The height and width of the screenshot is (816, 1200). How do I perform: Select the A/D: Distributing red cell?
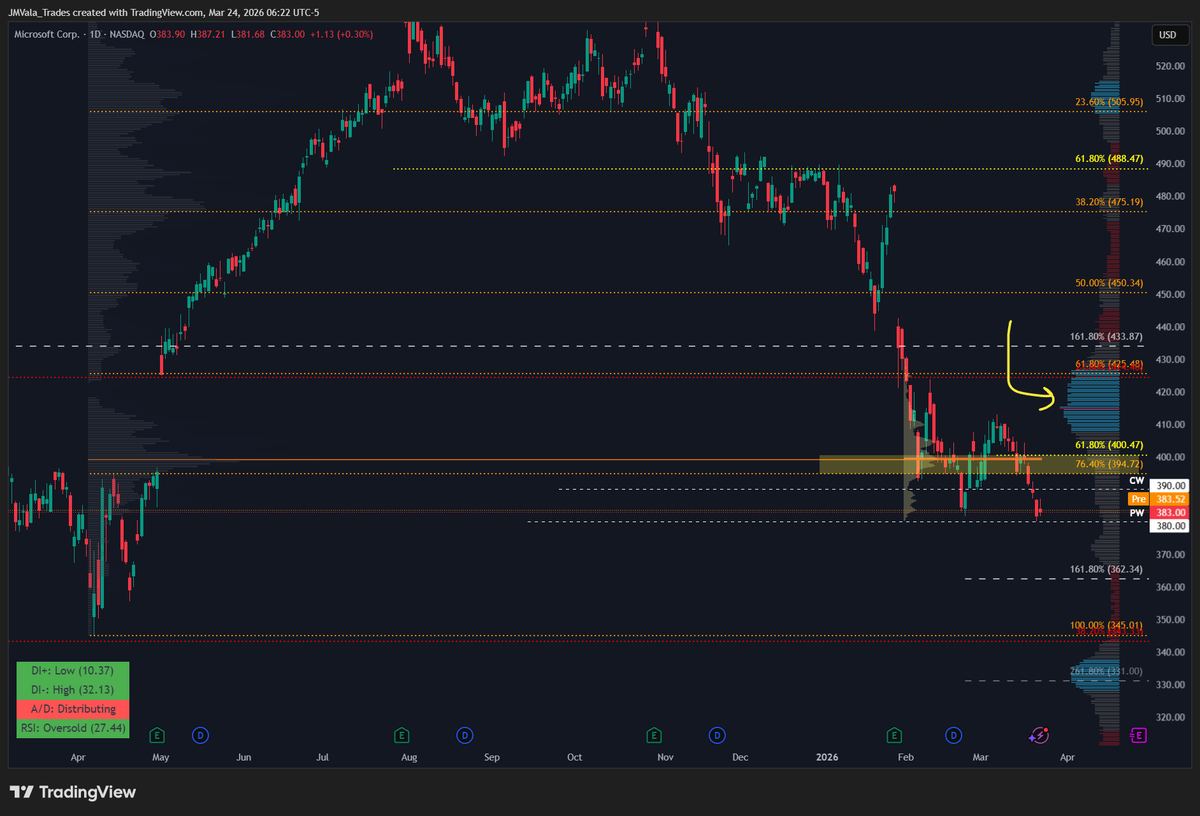[x=73, y=708]
